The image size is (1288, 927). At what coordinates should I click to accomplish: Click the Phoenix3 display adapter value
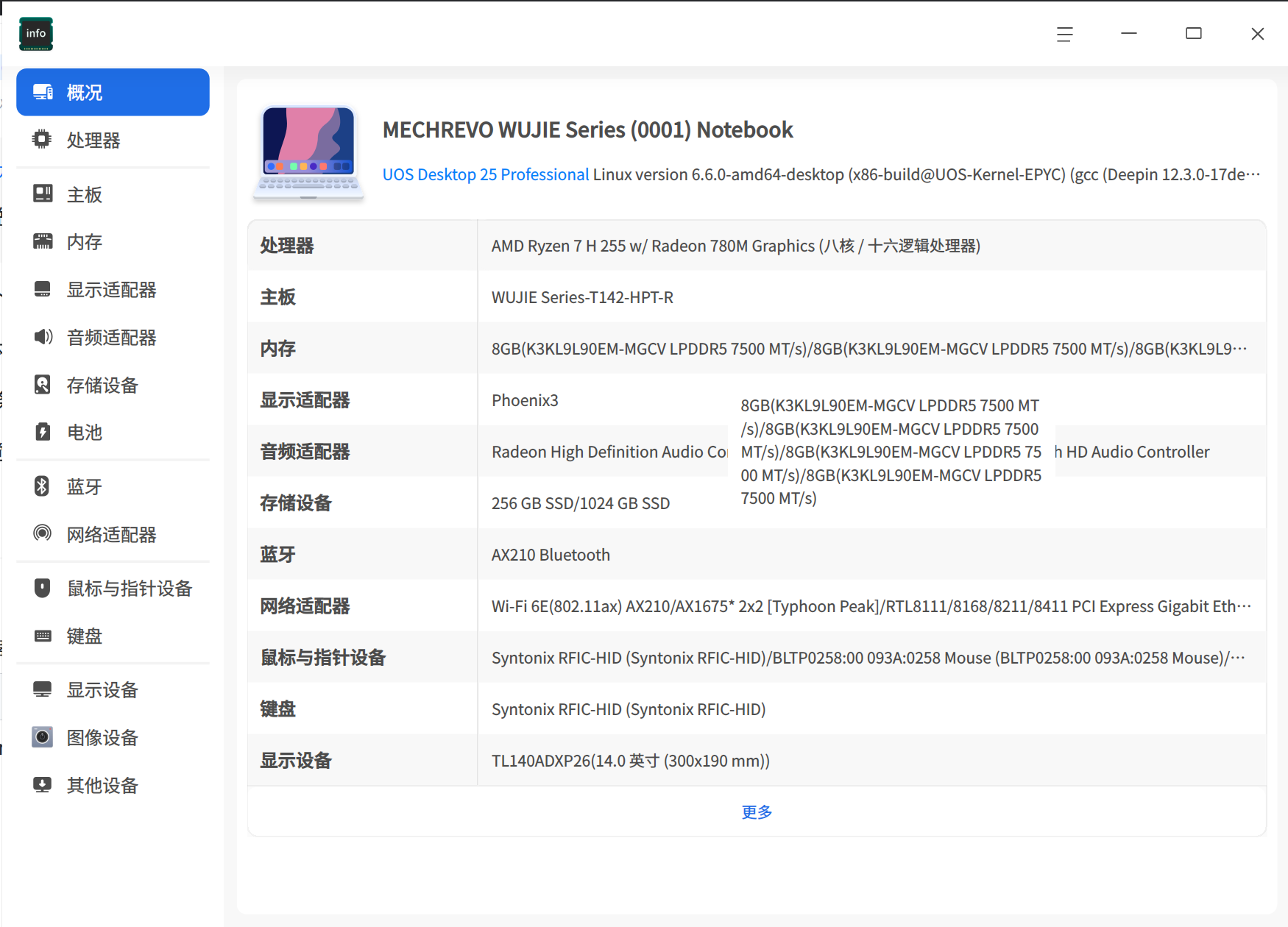(x=525, y=400)
